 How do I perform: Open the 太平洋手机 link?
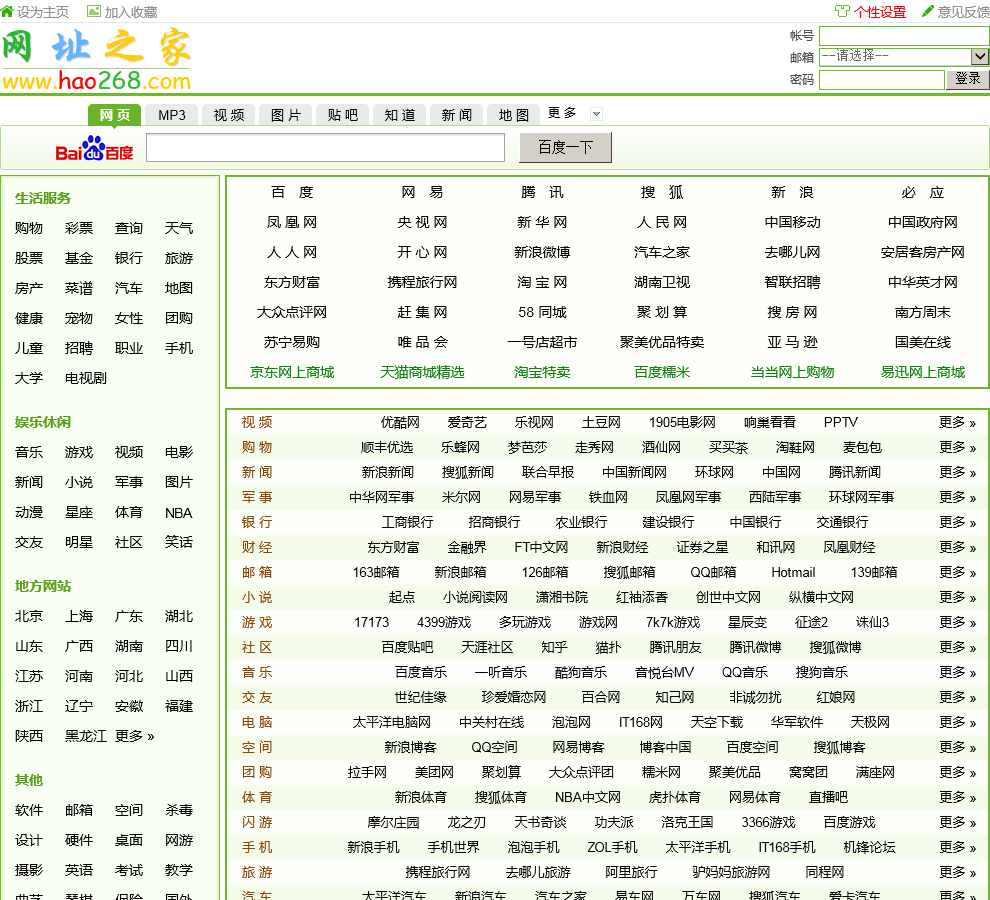click(x=697, y=847)
